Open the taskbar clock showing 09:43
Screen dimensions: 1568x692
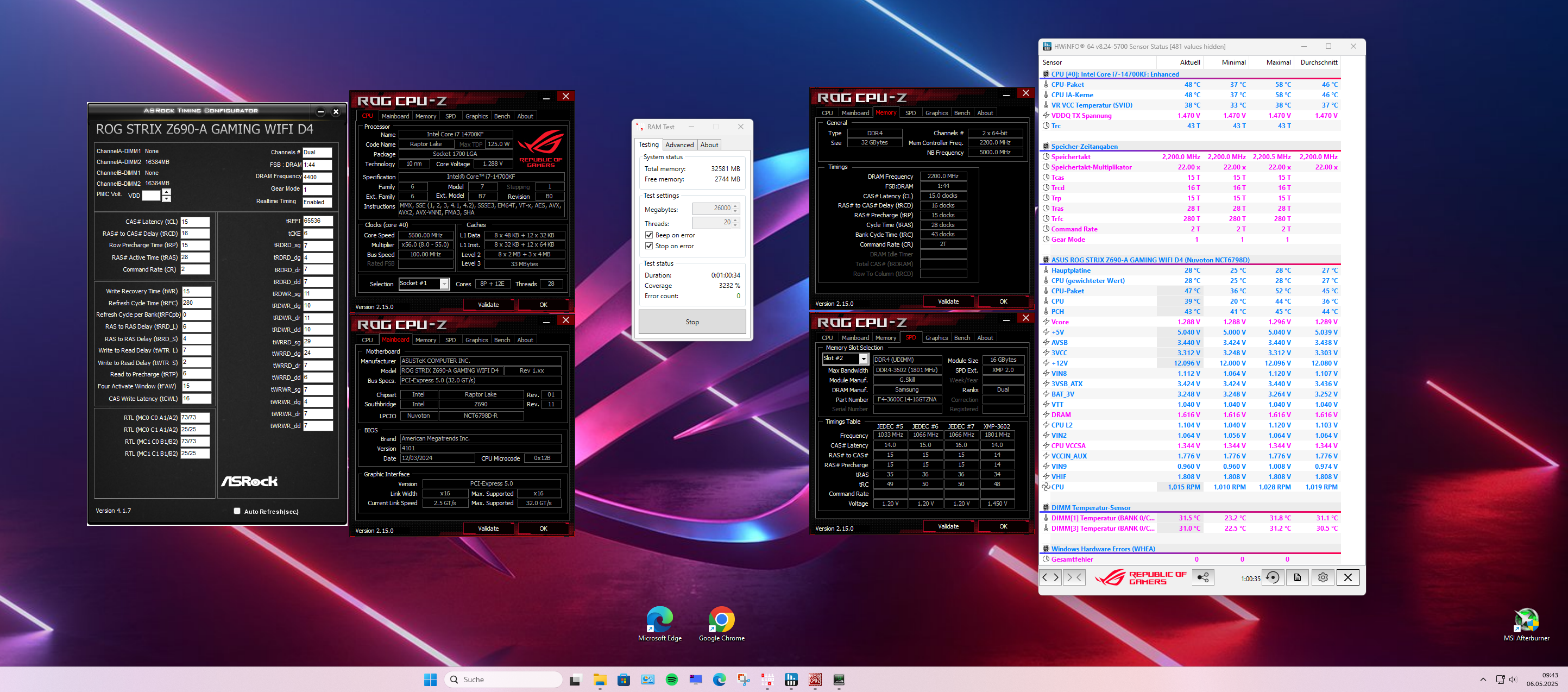click(1542, 679)
